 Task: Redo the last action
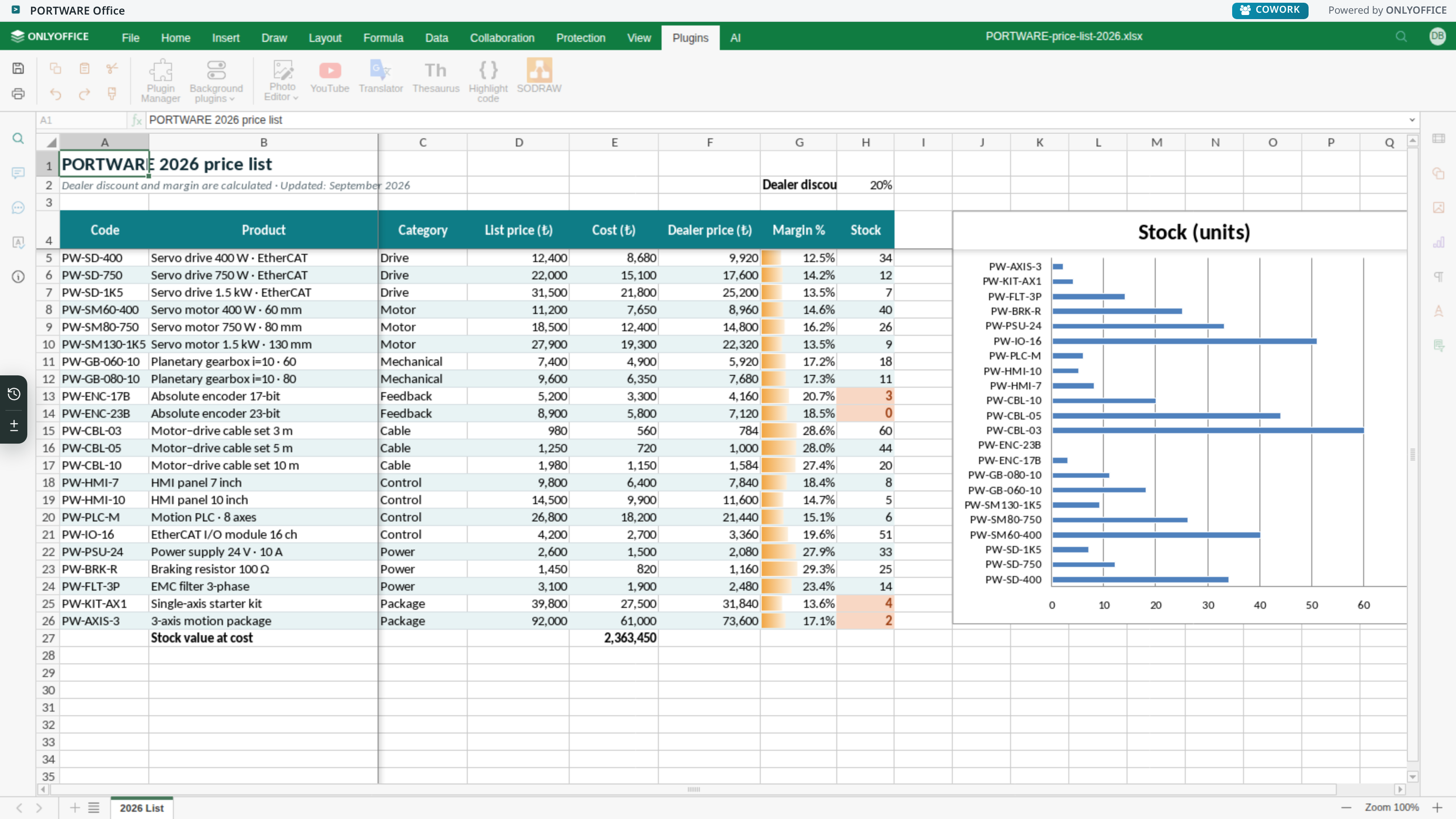click(x=84, y=94)
